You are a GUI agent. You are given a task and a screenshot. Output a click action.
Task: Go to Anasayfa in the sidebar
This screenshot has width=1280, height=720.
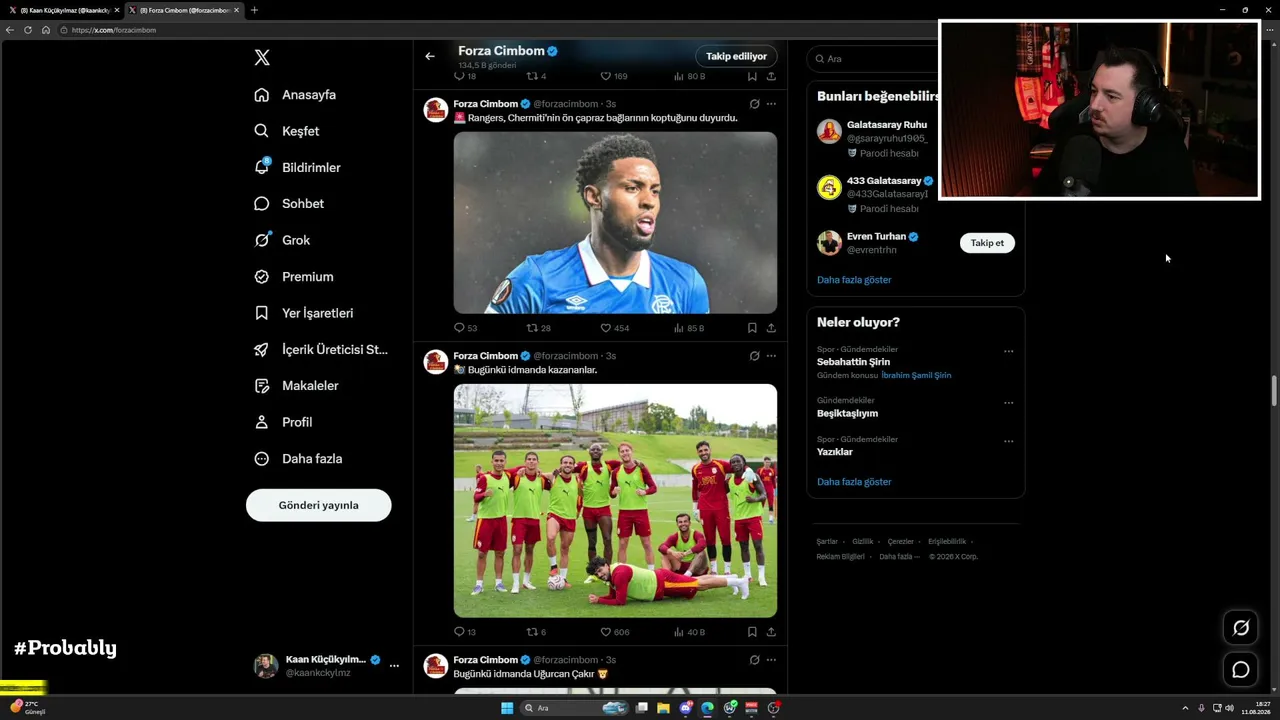click(295, 95)
